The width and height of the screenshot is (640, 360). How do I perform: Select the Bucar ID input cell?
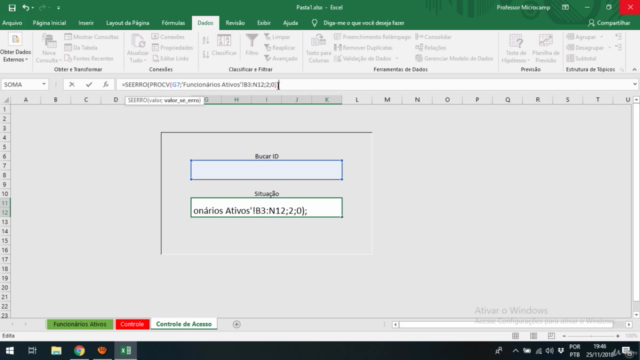click(x=267, y=170)
